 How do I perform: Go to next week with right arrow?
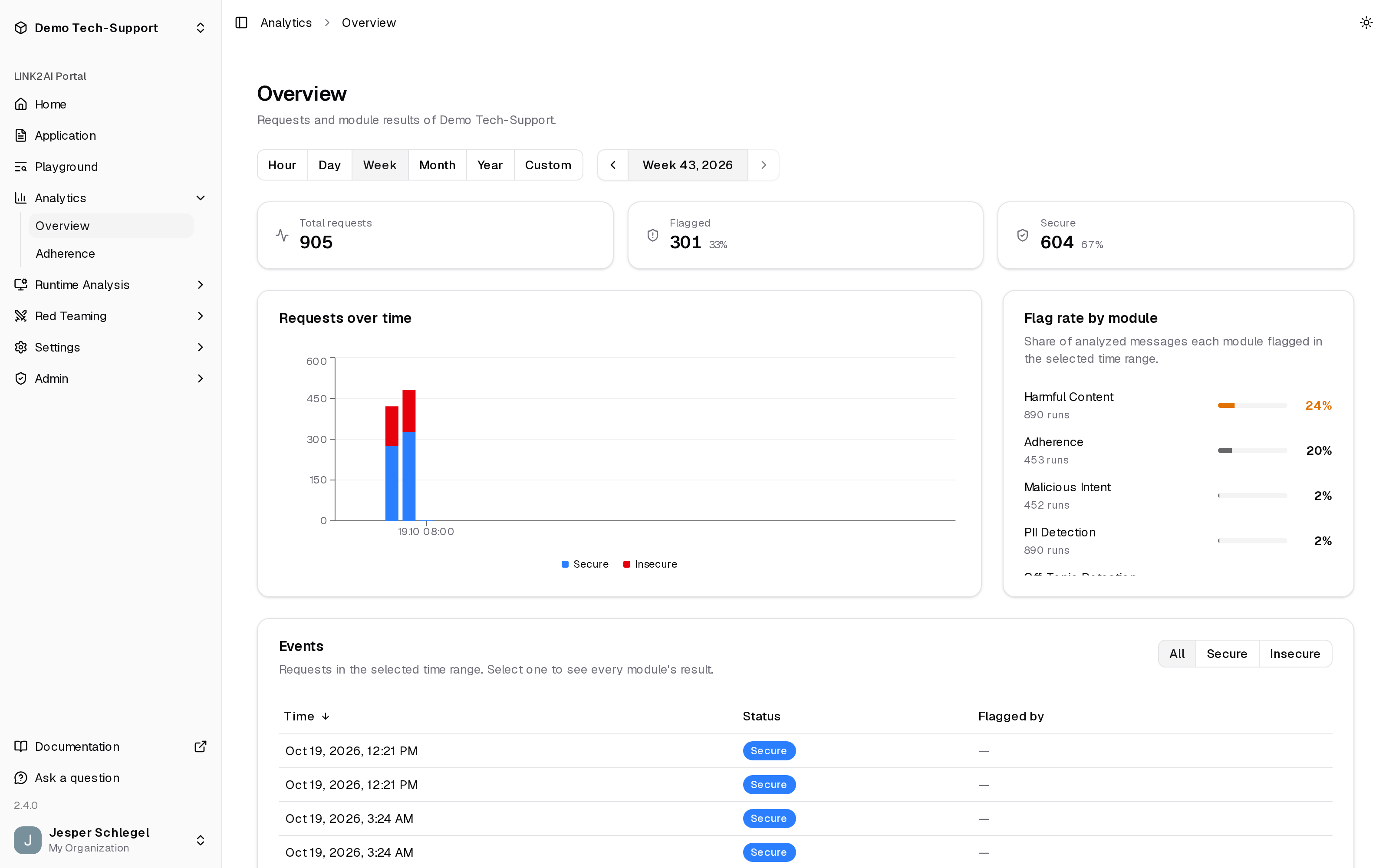click(x=764, y=165)
